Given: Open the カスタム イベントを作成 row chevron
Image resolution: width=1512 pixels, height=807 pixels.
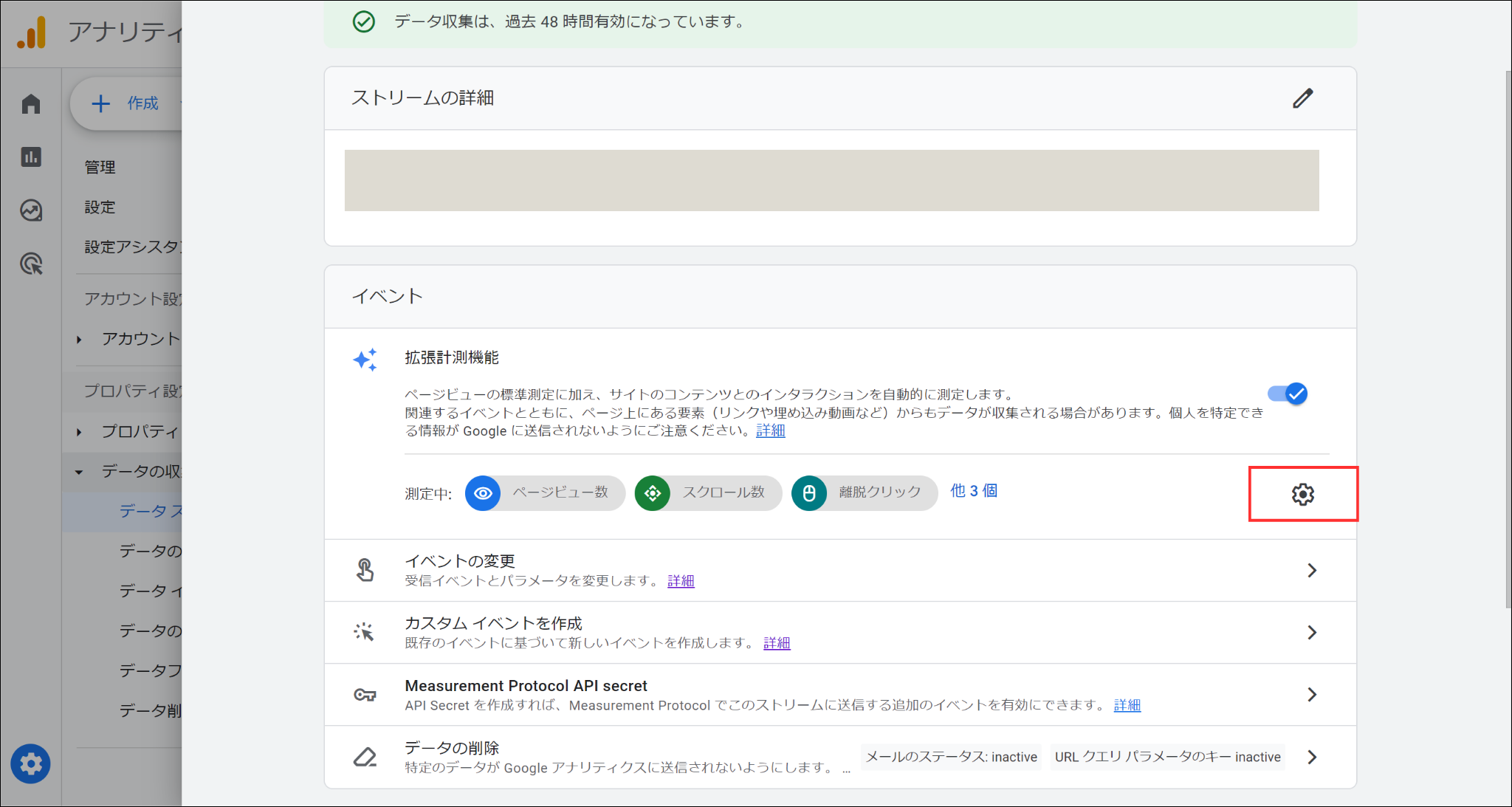Looking at the screenshot, I should tap(1312, 632).
